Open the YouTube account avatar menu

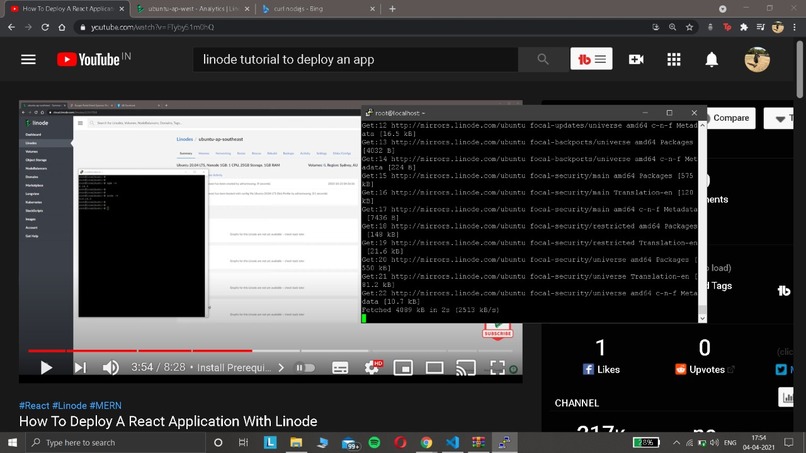tap(757, 60)
